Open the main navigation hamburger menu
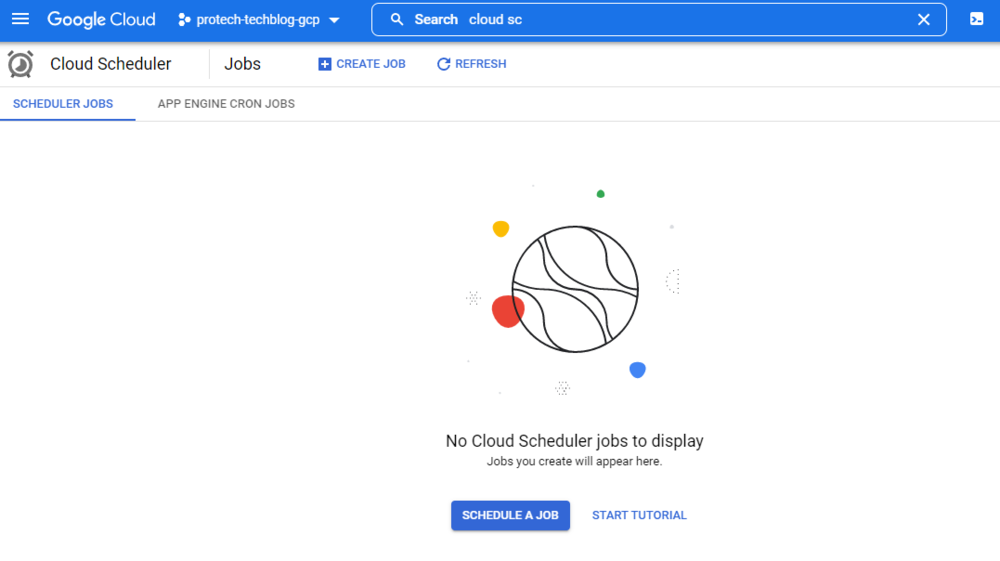Viewport: 1000px width, 561px height. [x=20, y=19]
